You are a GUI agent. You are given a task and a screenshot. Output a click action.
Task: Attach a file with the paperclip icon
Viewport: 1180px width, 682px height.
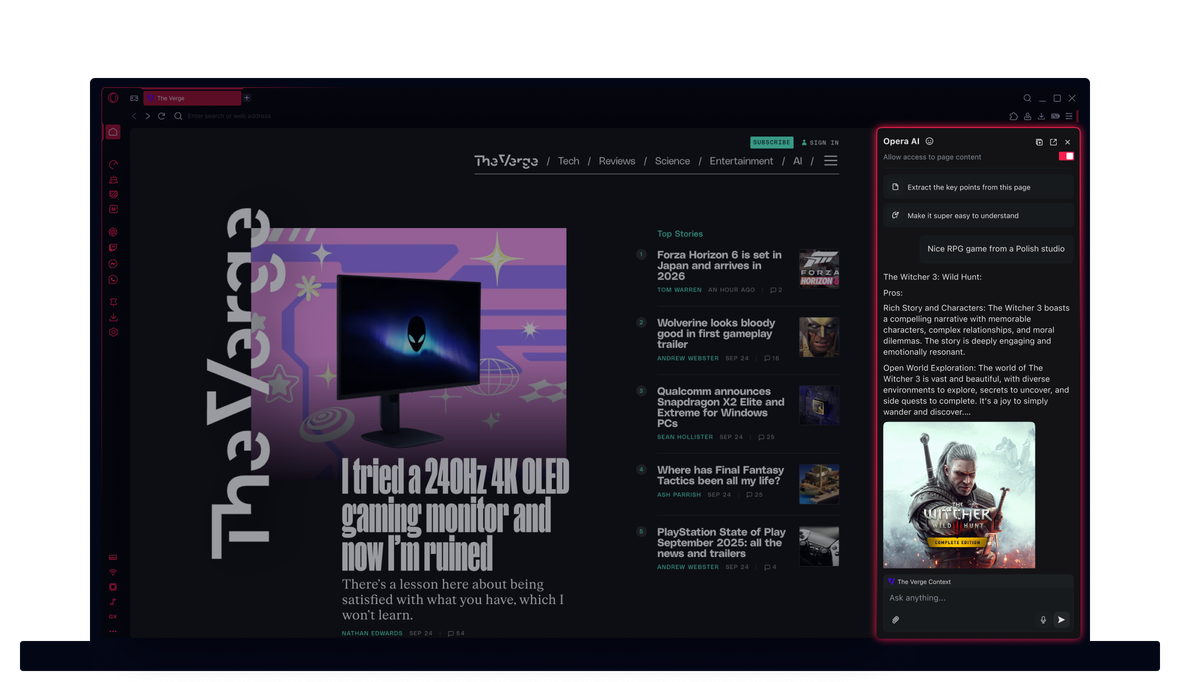[896, 620]
